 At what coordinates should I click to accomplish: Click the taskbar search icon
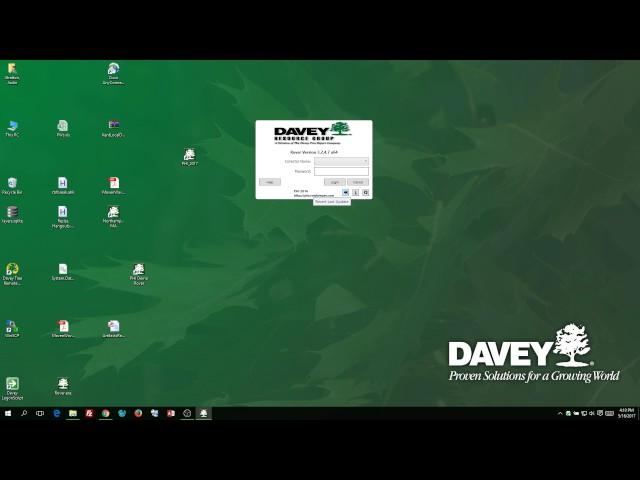coord(24,413)
